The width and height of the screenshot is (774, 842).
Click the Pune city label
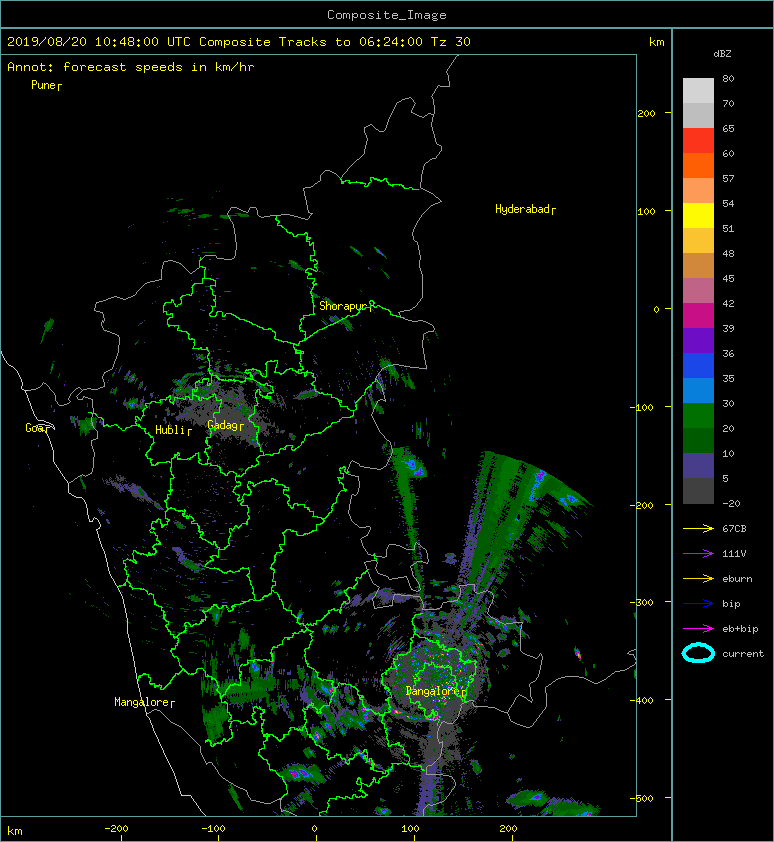pos(46,85)
